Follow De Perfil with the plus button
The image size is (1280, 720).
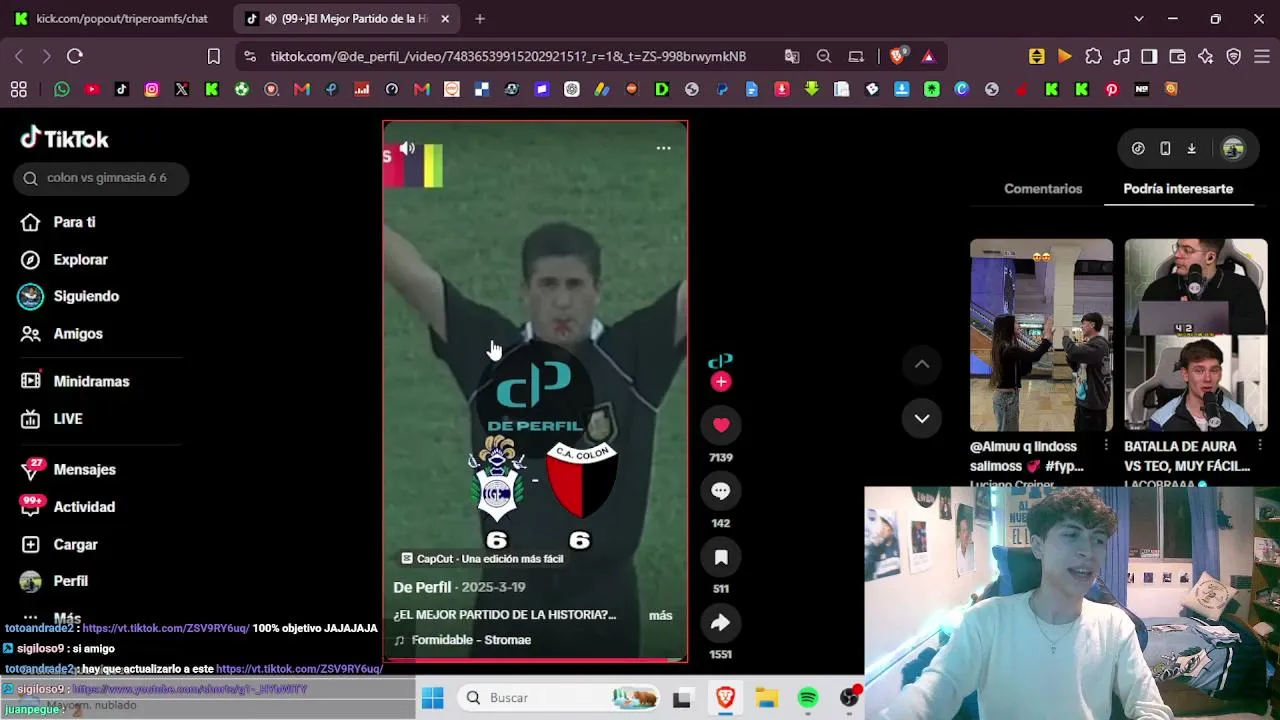[721, 381]
